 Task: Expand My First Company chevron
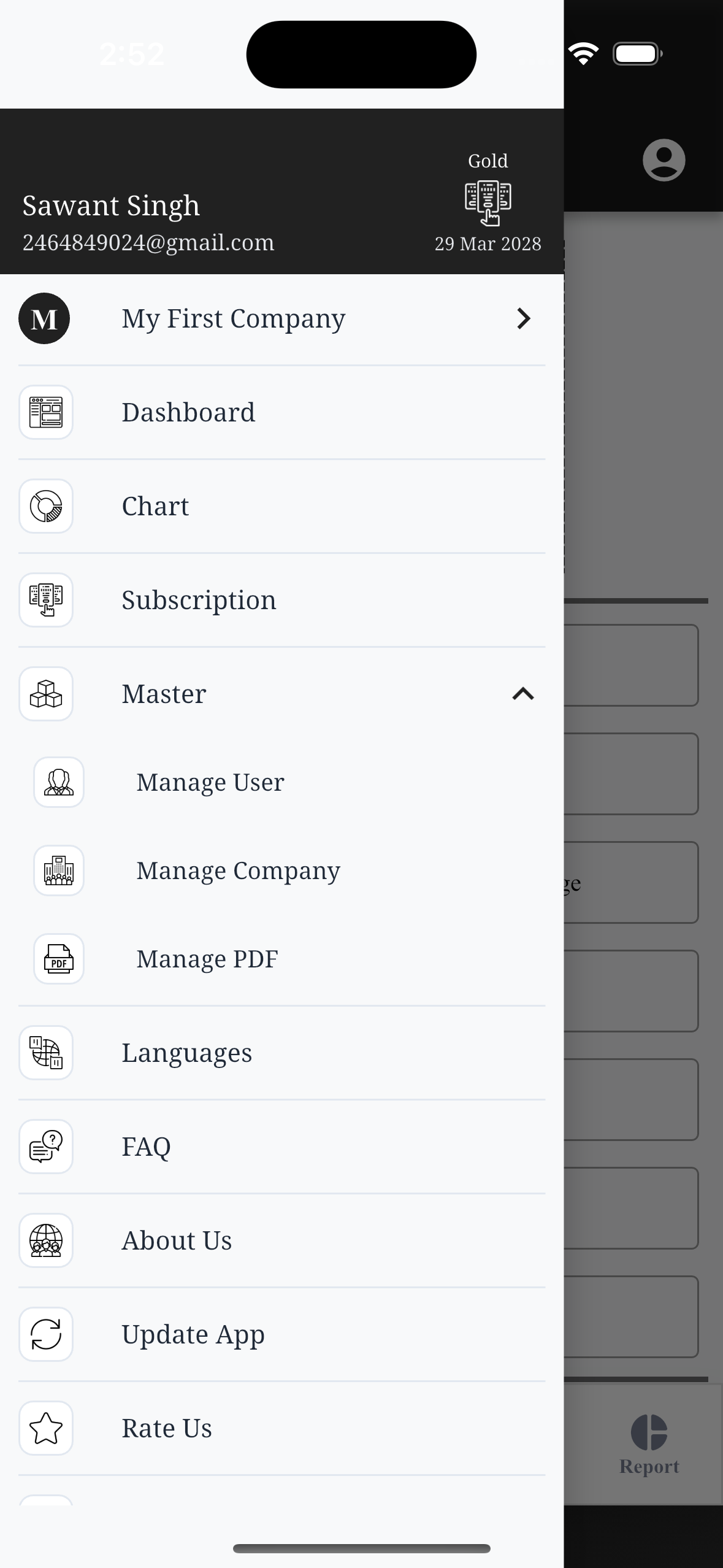pyautogui.click(x=523, y=318)
